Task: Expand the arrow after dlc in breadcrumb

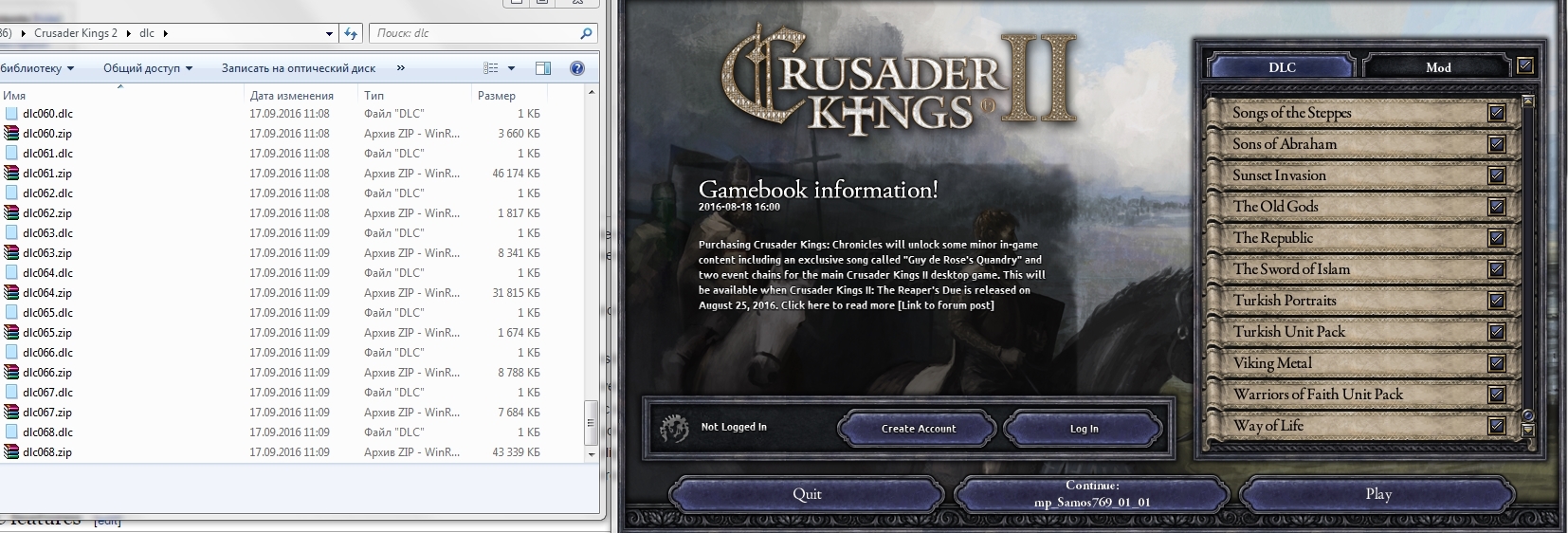Action: pos(165,33)
